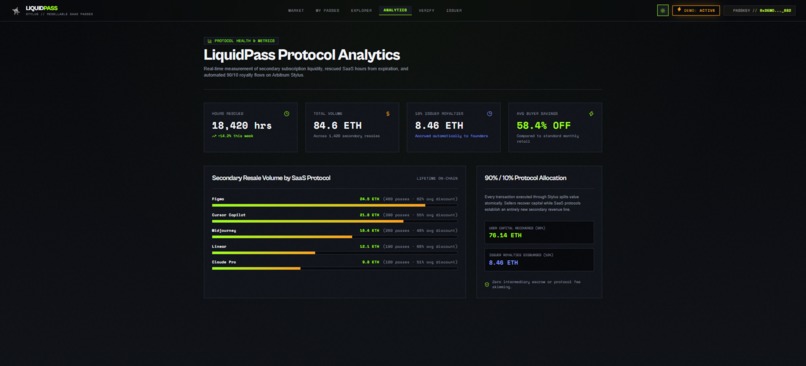Click the Cursor Copilot row label
Image resolution: width=806 pixels, height=366 pixels.
coord(229,215)
